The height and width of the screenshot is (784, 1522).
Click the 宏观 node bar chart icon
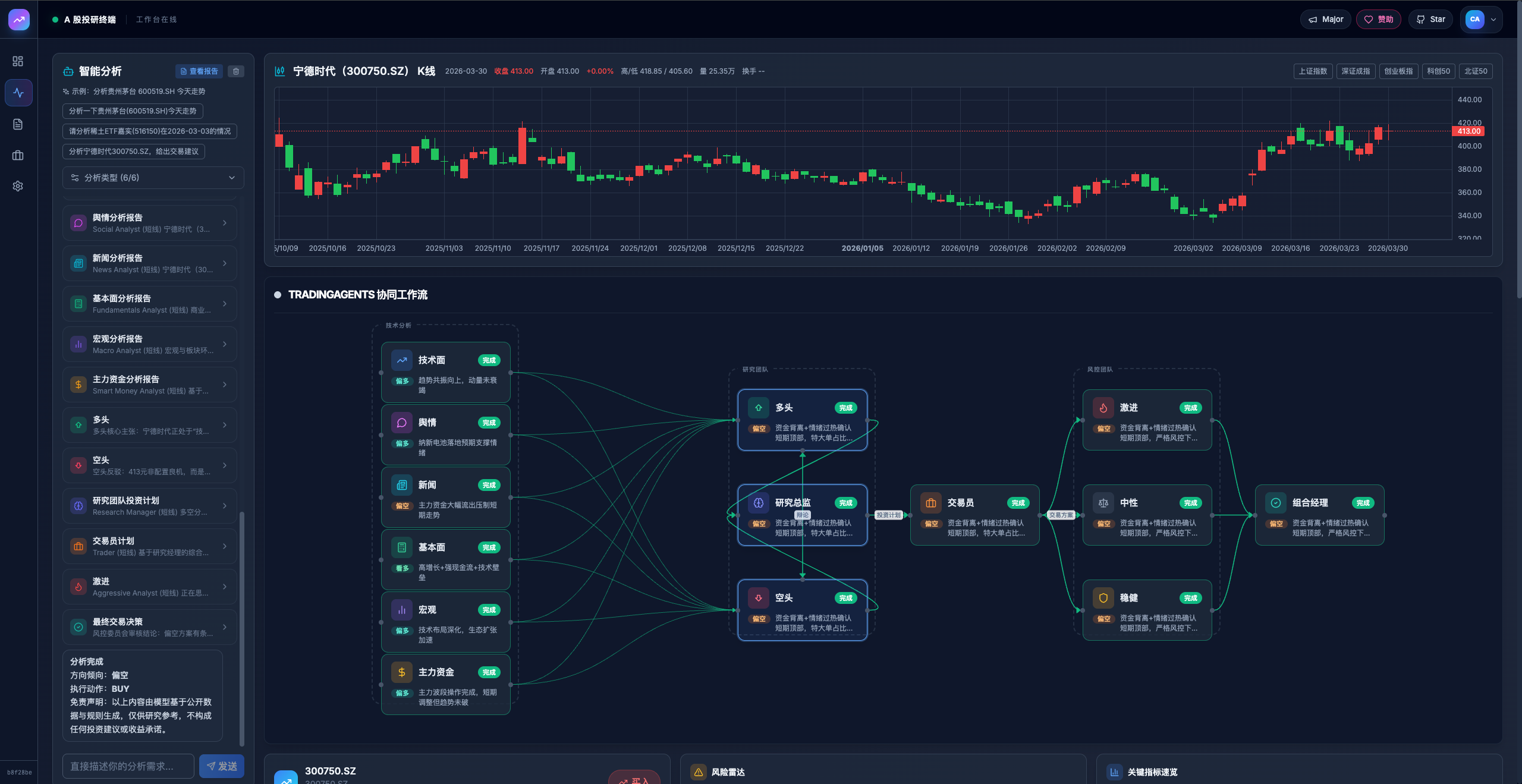click(x=402, y=610)
